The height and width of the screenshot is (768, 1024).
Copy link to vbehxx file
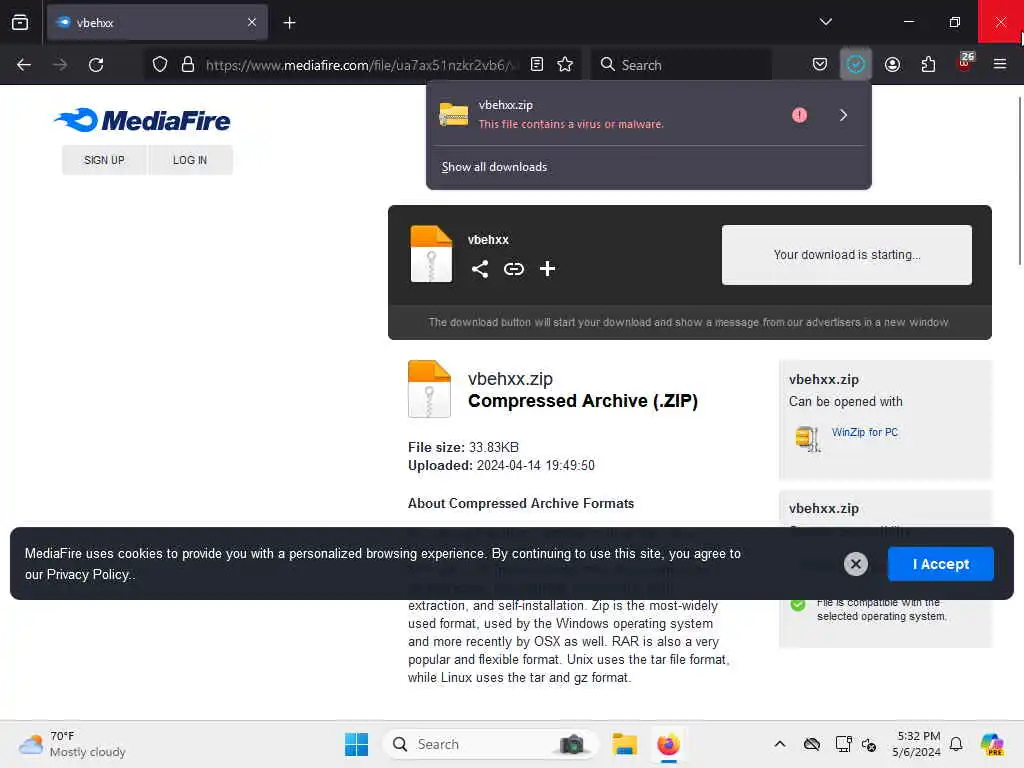tap(514, 268)
